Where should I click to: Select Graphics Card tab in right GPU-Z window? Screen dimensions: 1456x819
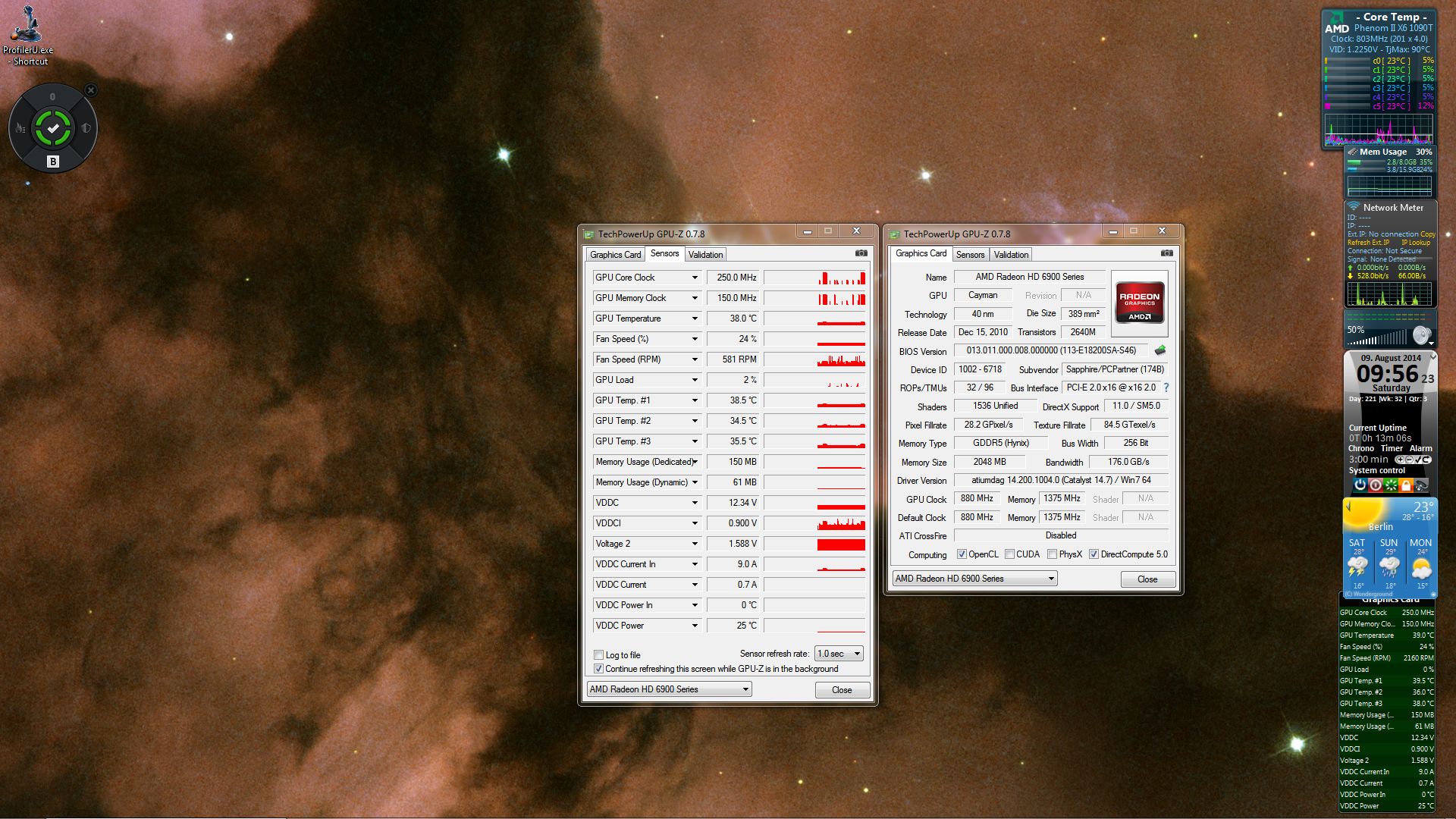tap(921, 253)
